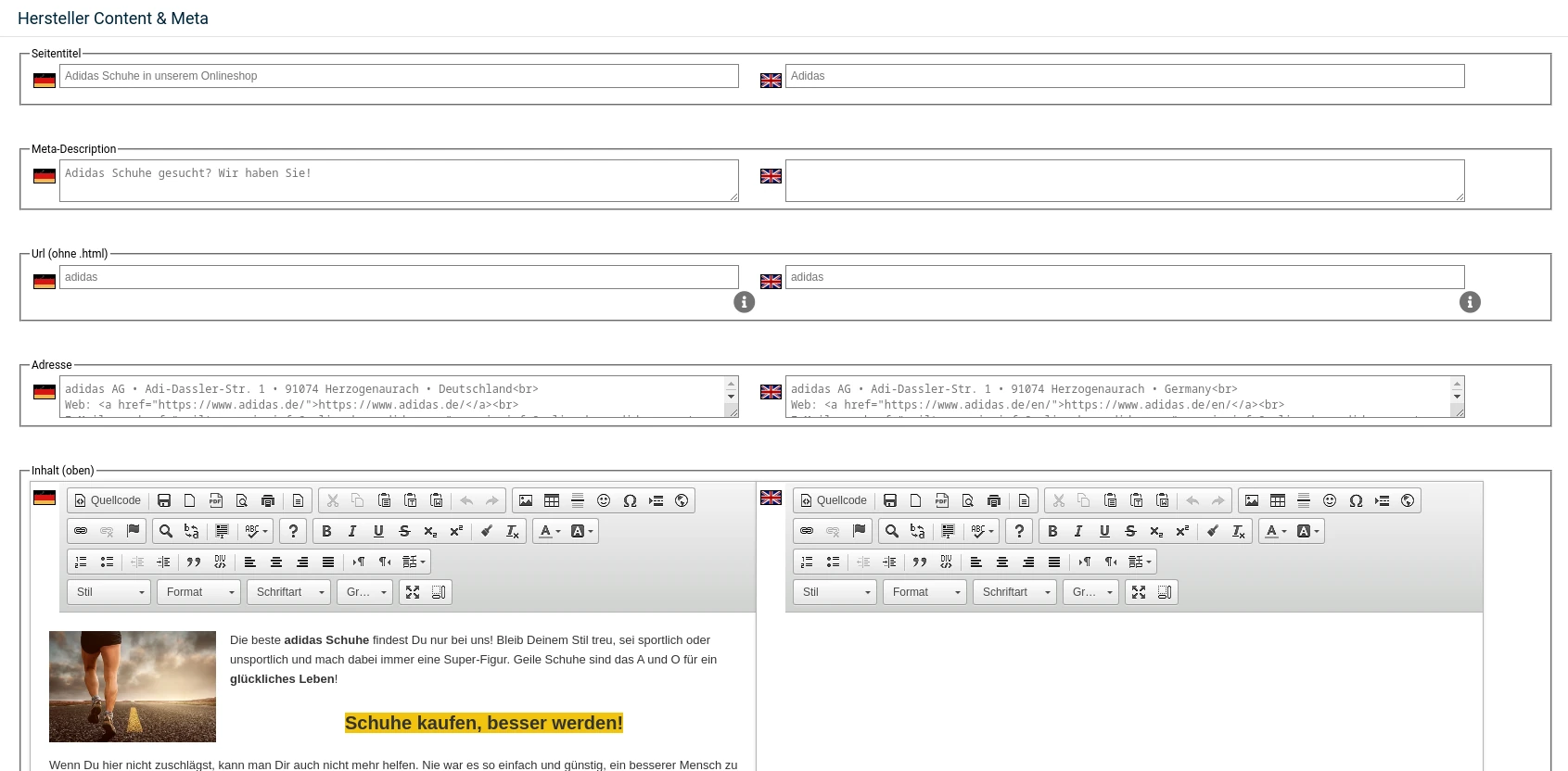
Task: Paste from Word in German editor
Action: [x=437, y=500]
